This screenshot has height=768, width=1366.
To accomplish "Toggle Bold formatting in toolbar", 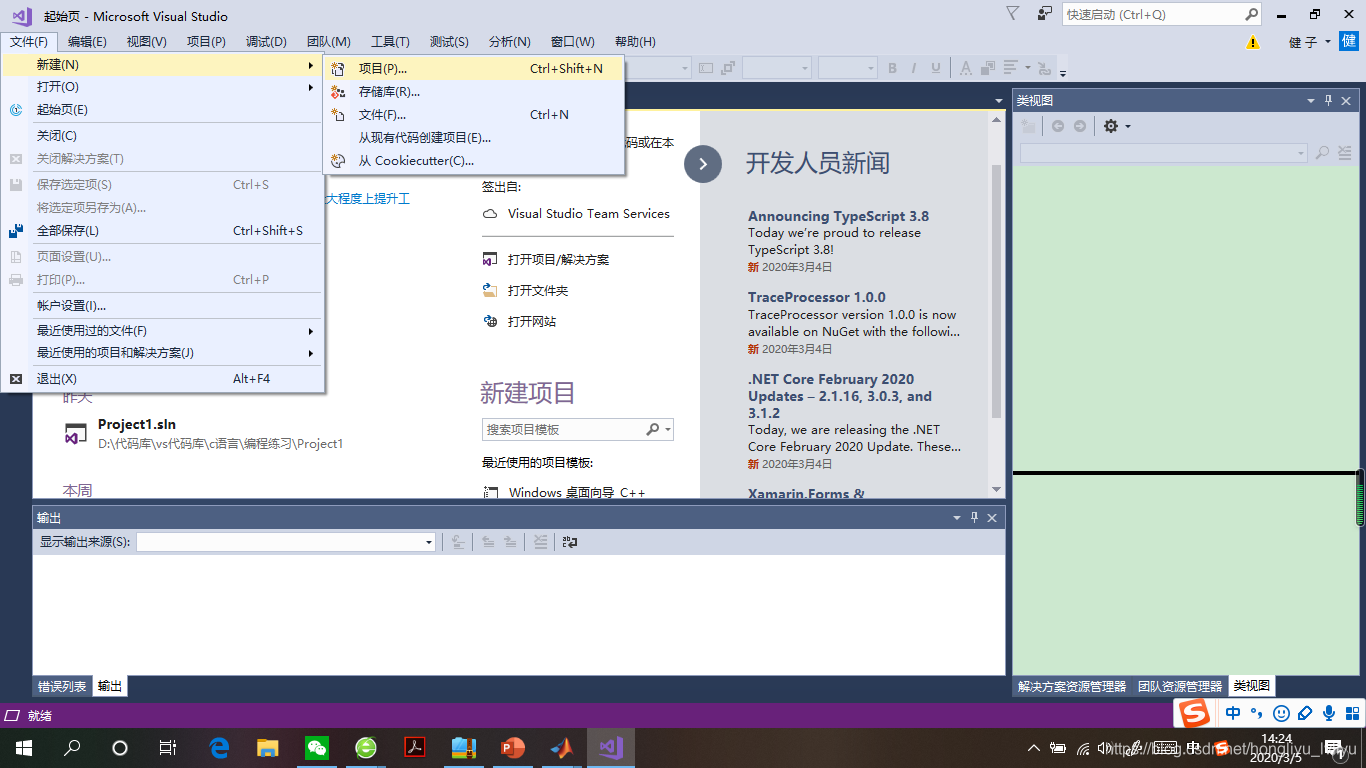I will pyautogui.click(x=892, y=68).
